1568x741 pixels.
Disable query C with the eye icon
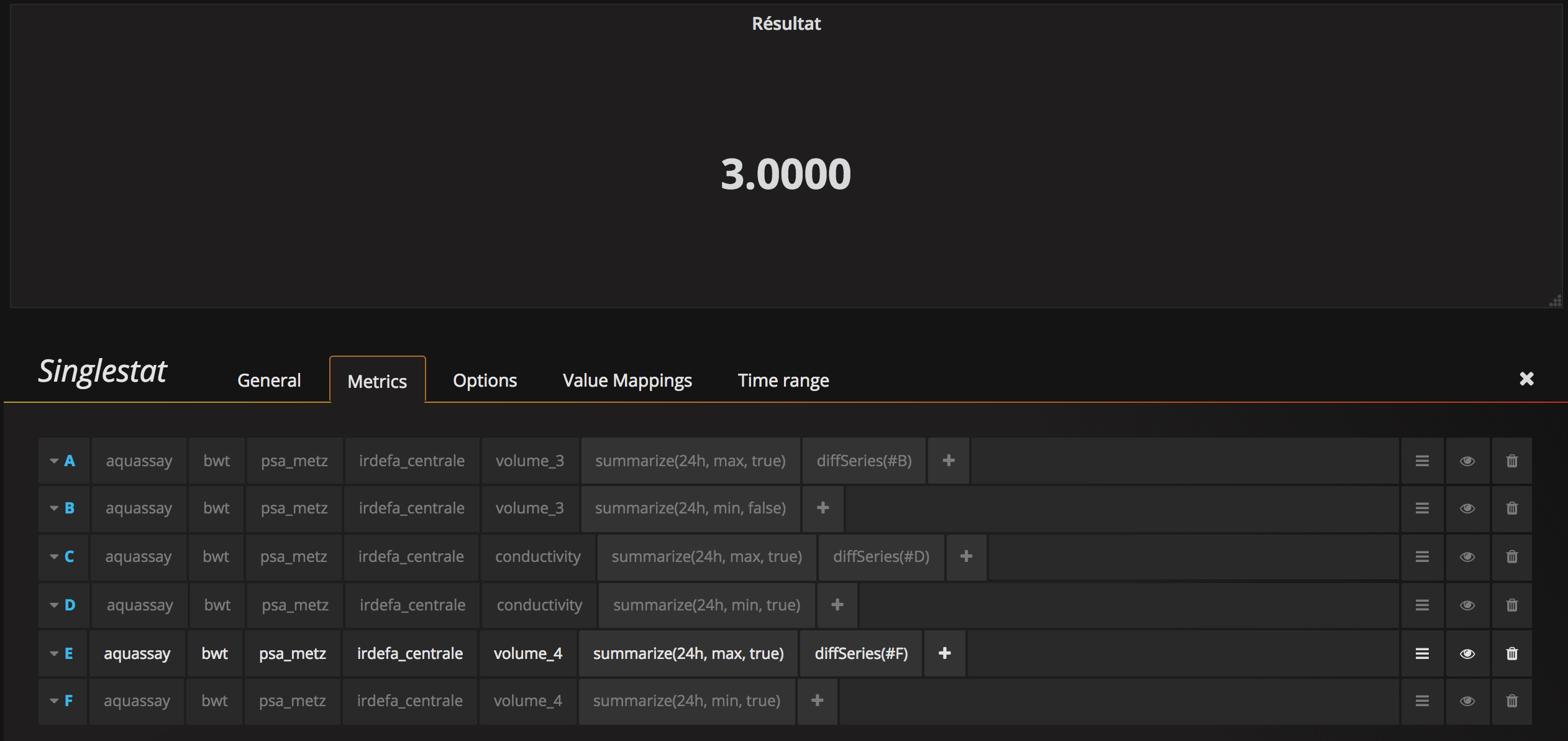tap(1467, 556)
